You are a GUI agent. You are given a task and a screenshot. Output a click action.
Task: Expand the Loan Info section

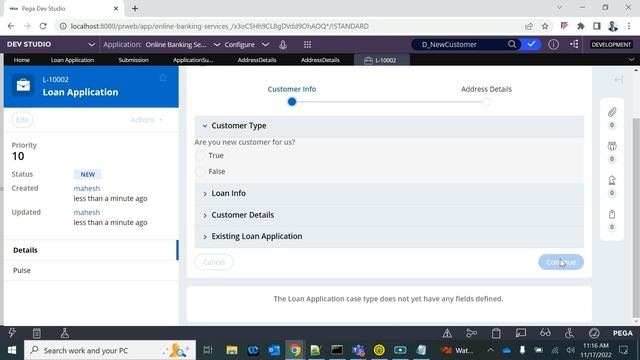pyautogui.click(x=205, y=193)
